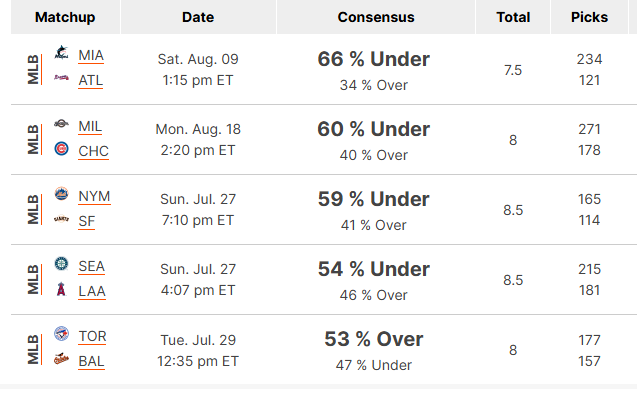Click the Chicago Cubs team logo
Screen dimensions: 637x395
61,149
